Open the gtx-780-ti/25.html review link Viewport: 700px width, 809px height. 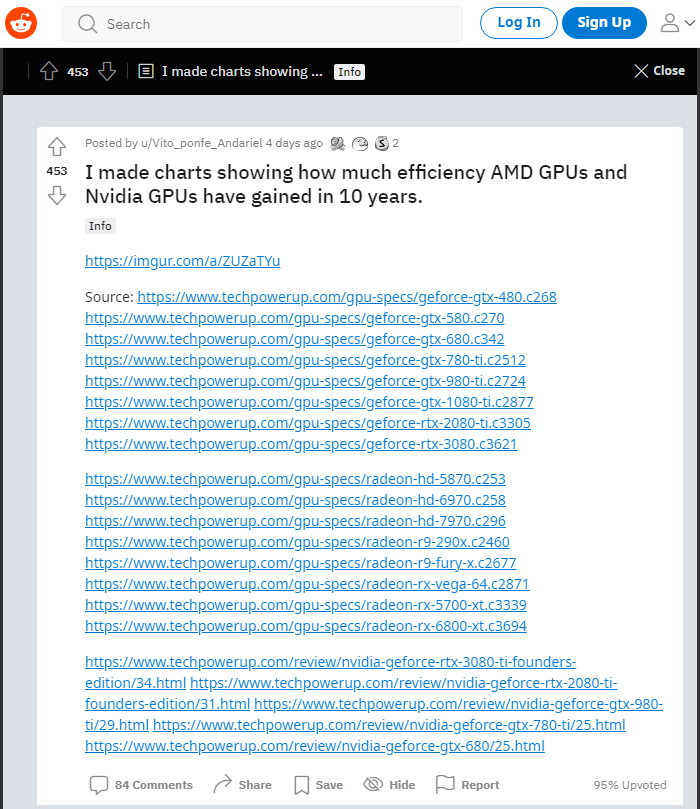[389, 725]
